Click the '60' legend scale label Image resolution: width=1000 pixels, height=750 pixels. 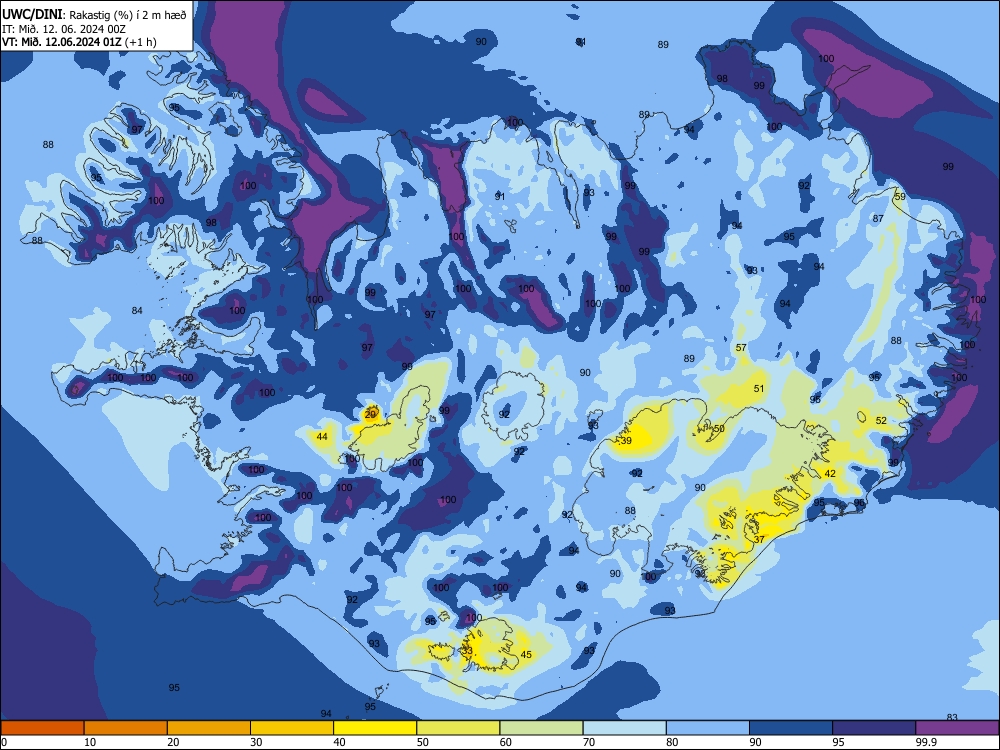506,742
